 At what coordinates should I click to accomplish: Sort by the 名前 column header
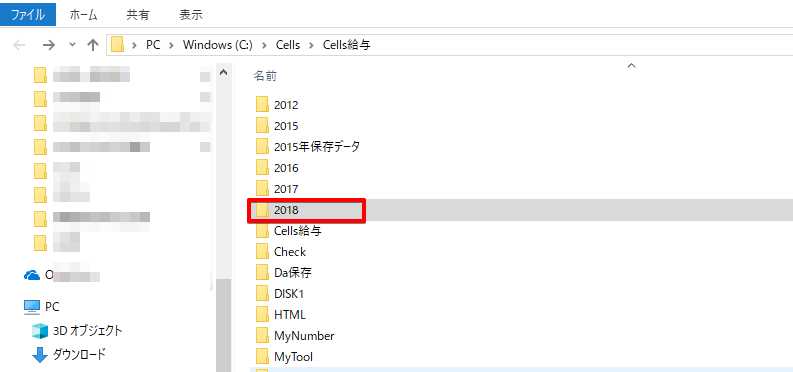coord(265,77)
